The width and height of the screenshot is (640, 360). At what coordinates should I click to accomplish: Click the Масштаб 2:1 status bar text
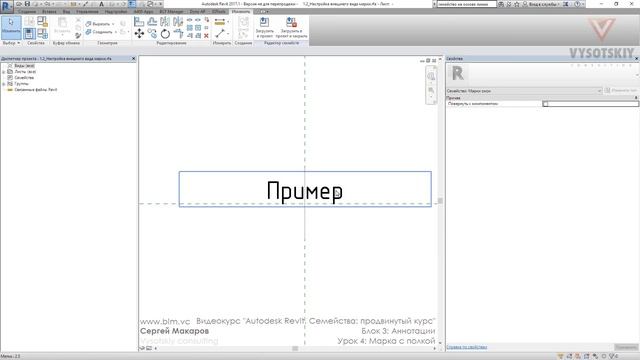(10, 356)
